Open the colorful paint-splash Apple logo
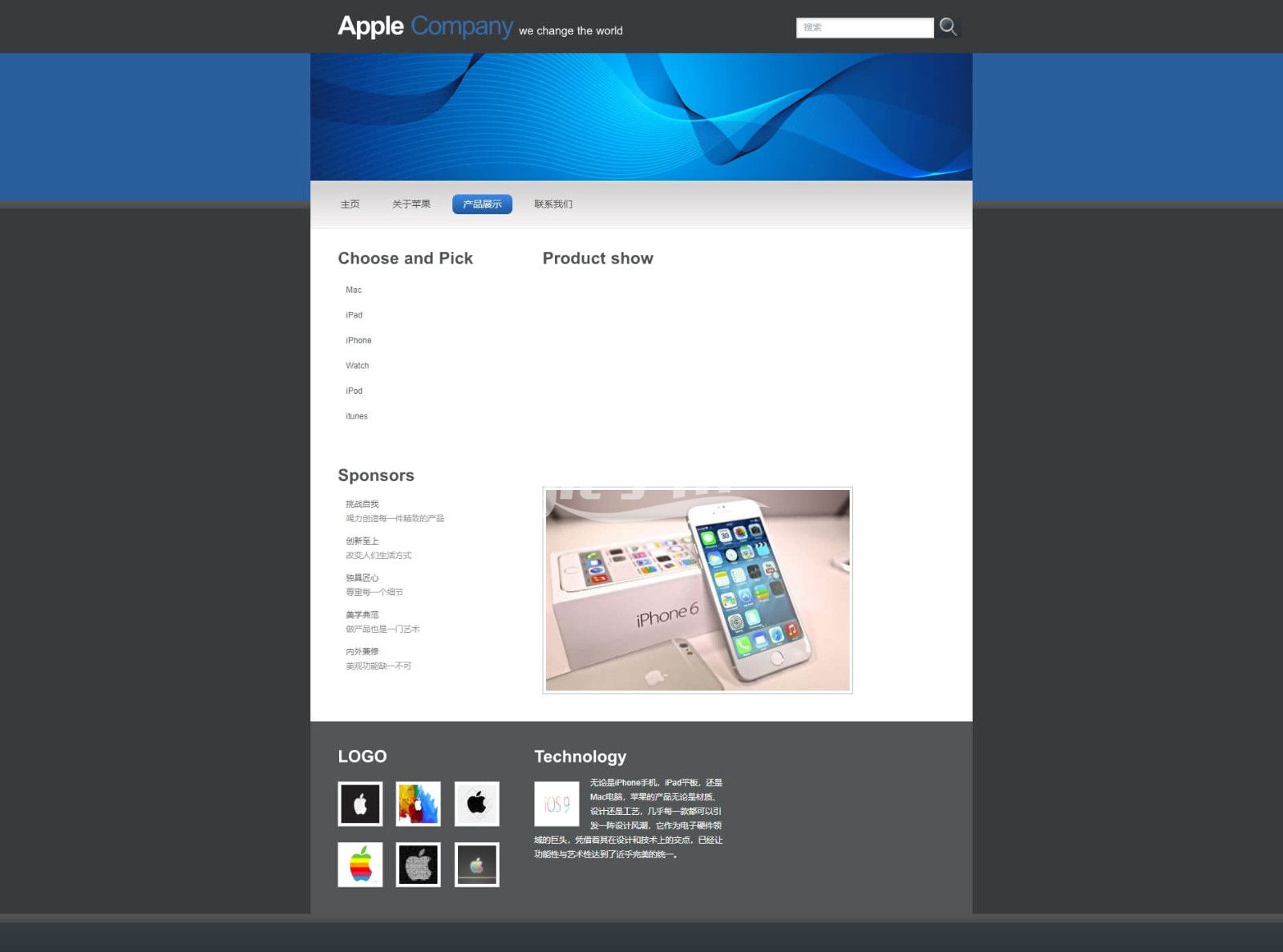The width and height of the screenshot is (1283, 952). click(x=418, y=804)
